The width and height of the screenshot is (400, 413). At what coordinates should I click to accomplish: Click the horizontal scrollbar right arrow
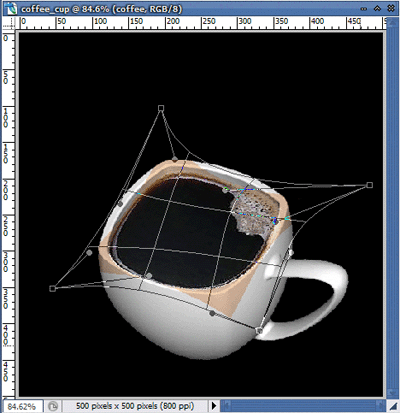coord(380,406)
